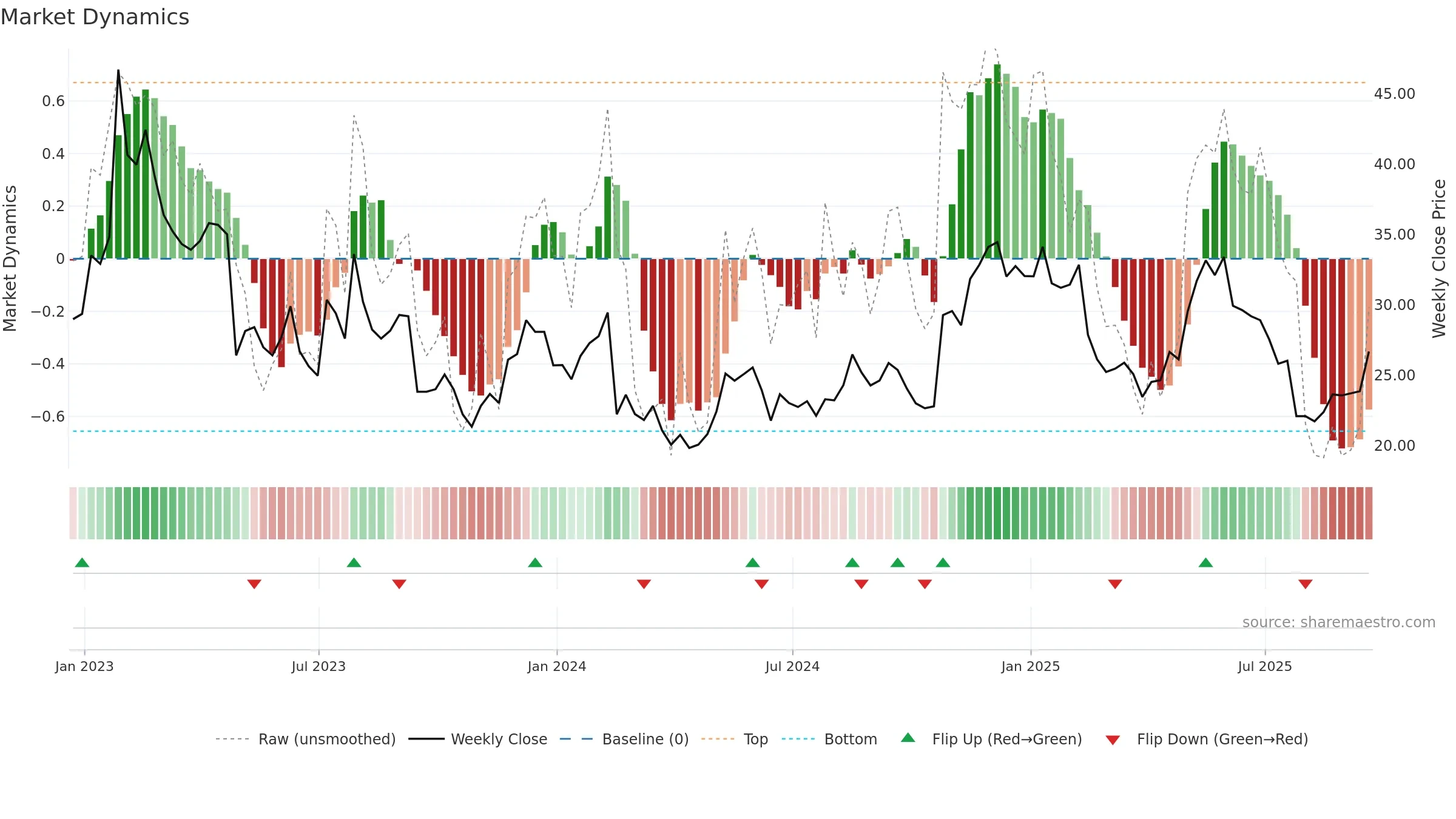1456x819 pixels.
Task: Click the Jul 2025 x-axis label
Action: [1265, 666]
